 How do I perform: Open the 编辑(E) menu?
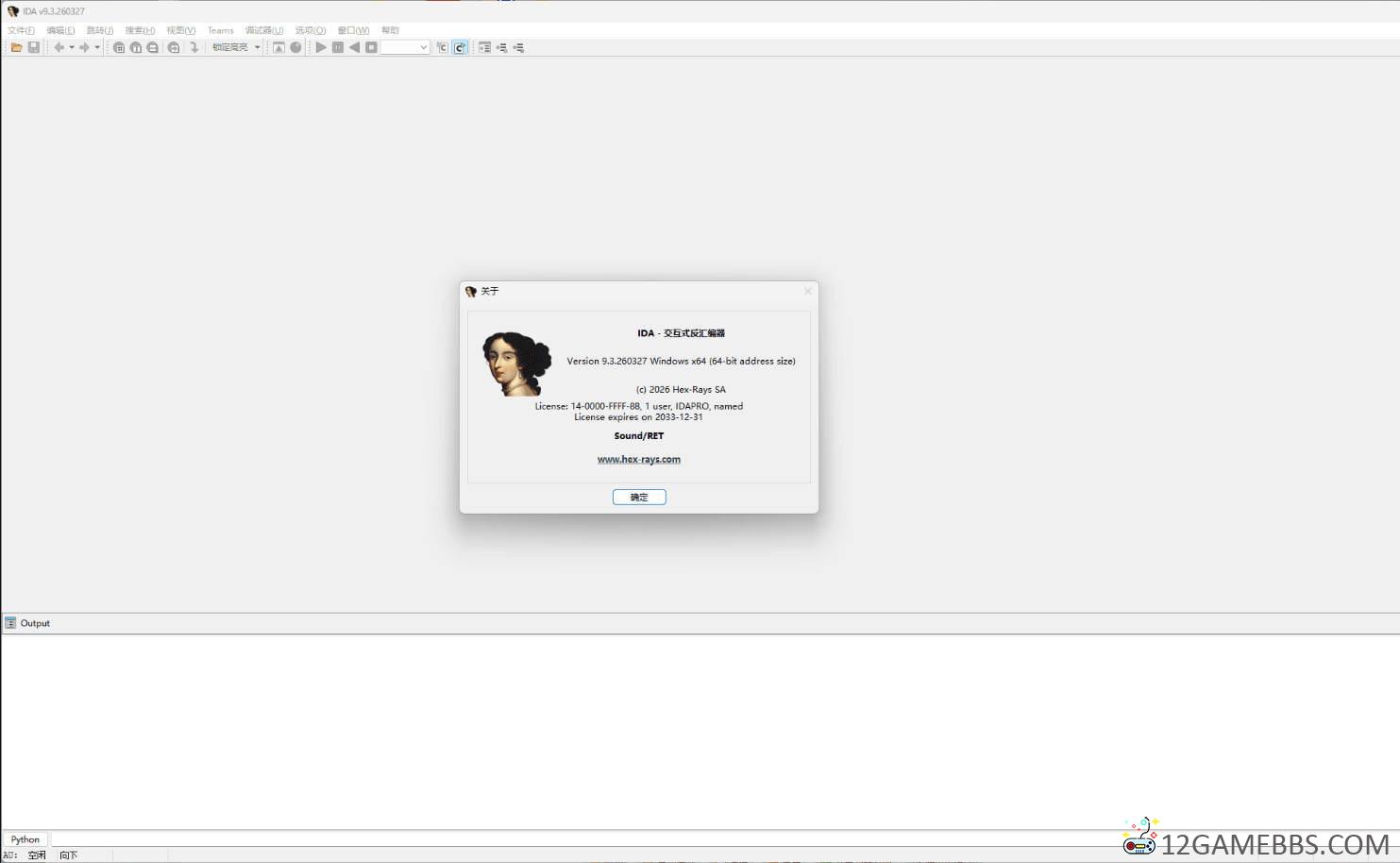point(60,30)
